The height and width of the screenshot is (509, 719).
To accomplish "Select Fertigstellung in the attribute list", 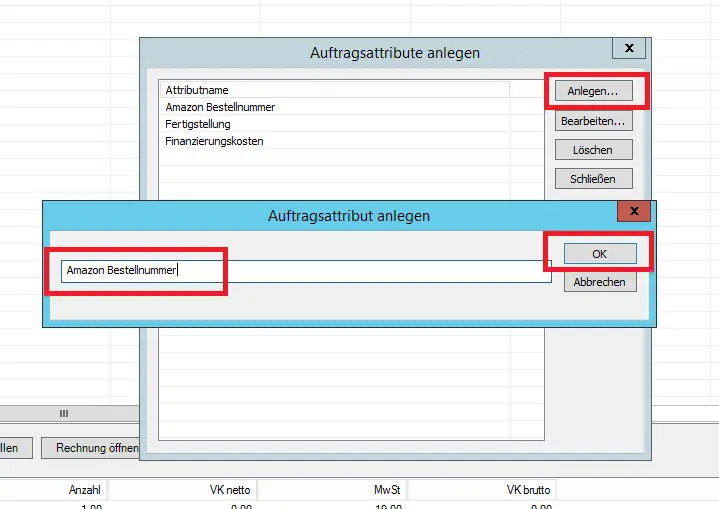I will [198, 124].
